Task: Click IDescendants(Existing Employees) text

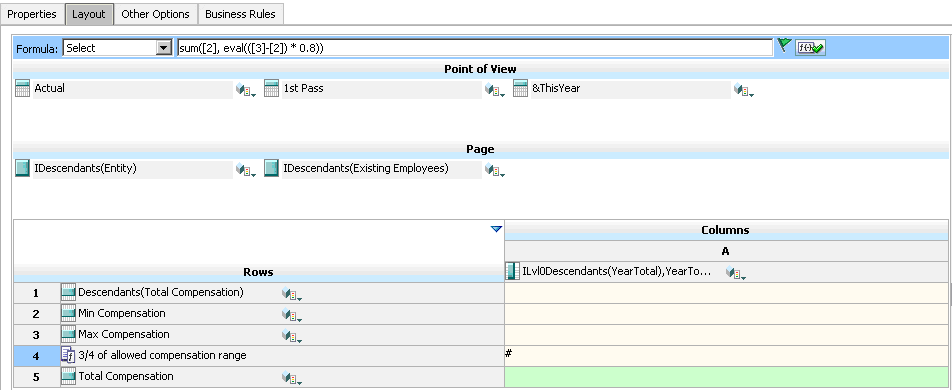Action: point(366,168)
